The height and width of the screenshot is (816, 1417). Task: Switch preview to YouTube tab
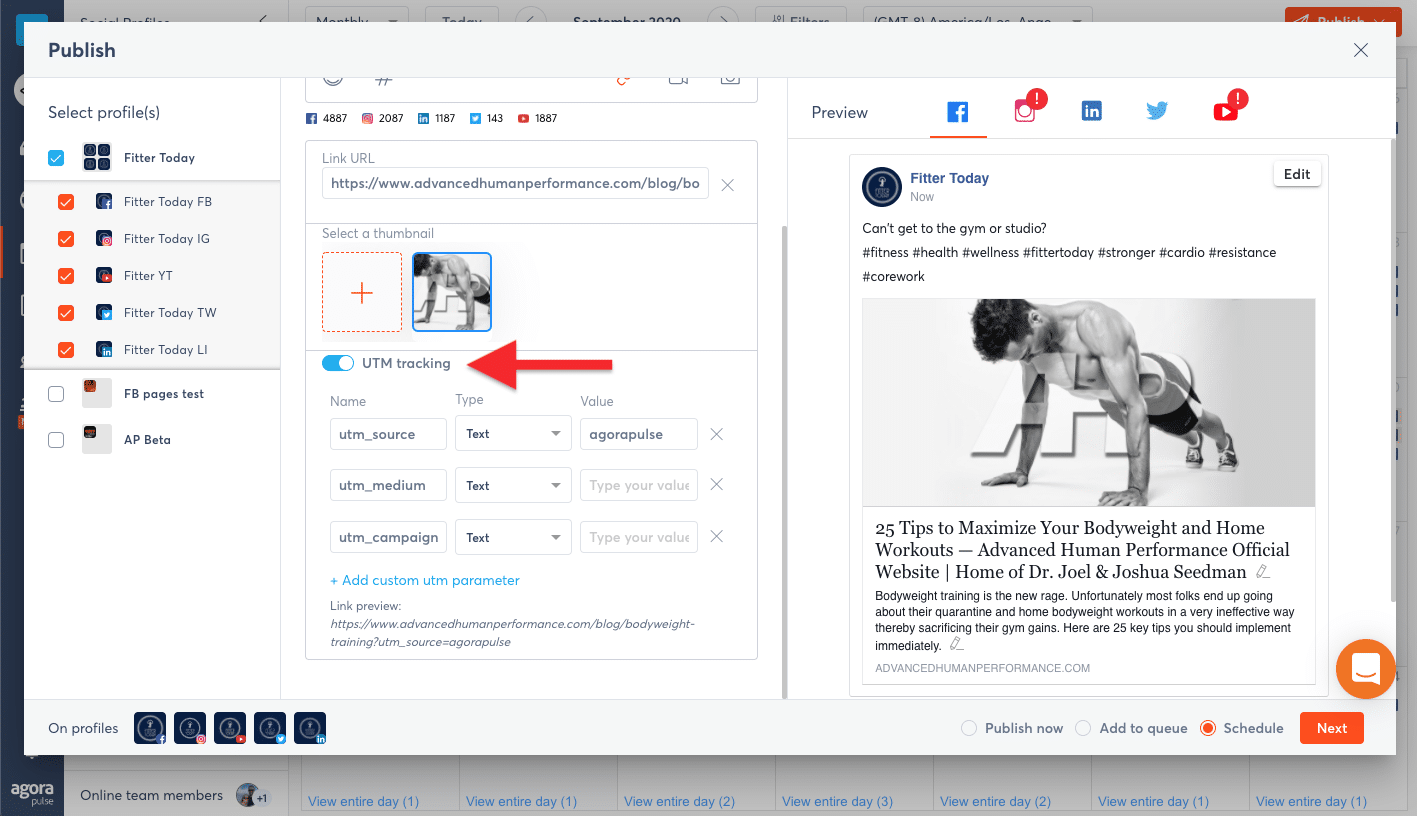[1226, 110]
